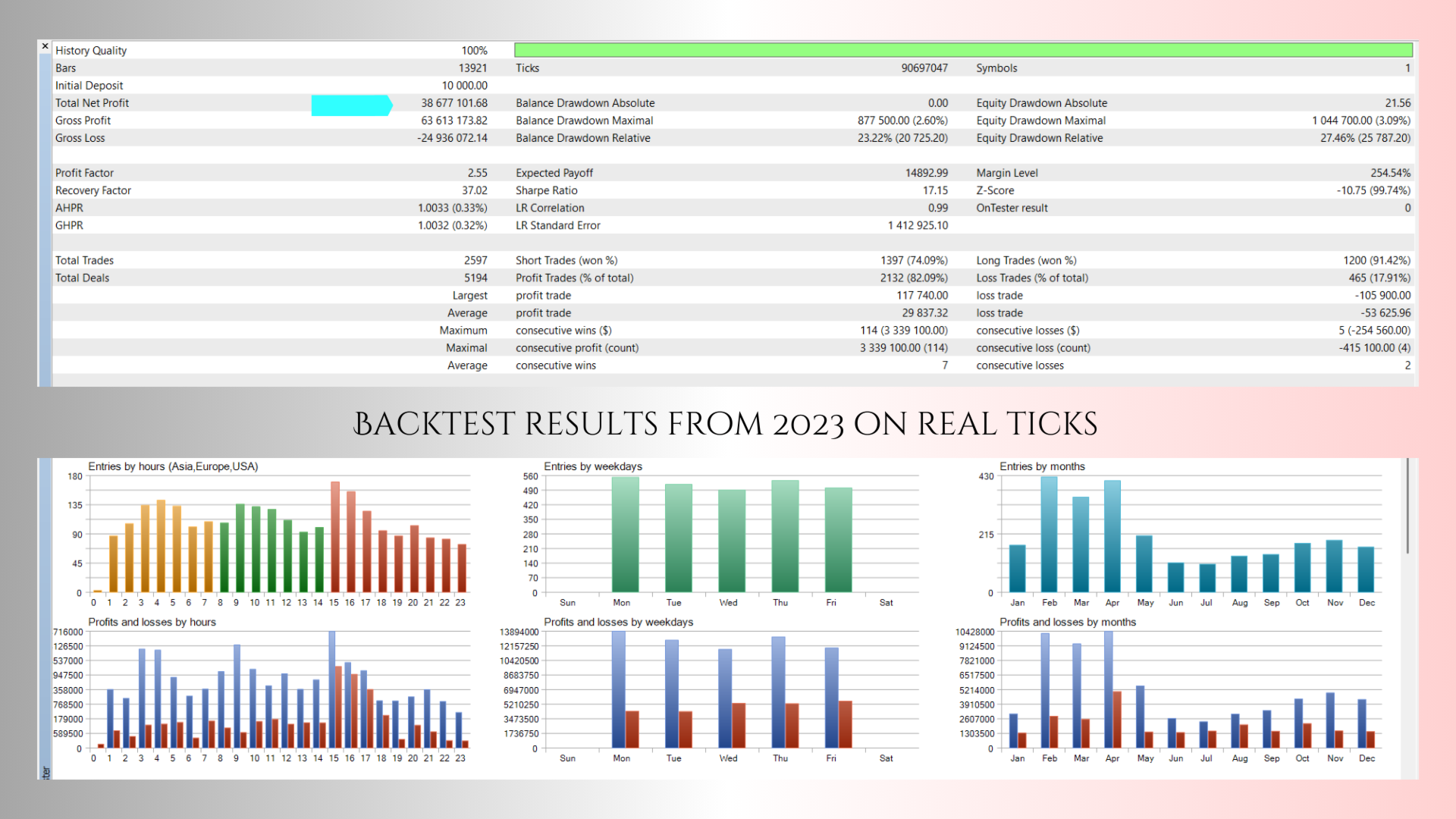Select History Quality value '100%'
The width and height of the screenshot is (1456, 819).
[474, 51]
